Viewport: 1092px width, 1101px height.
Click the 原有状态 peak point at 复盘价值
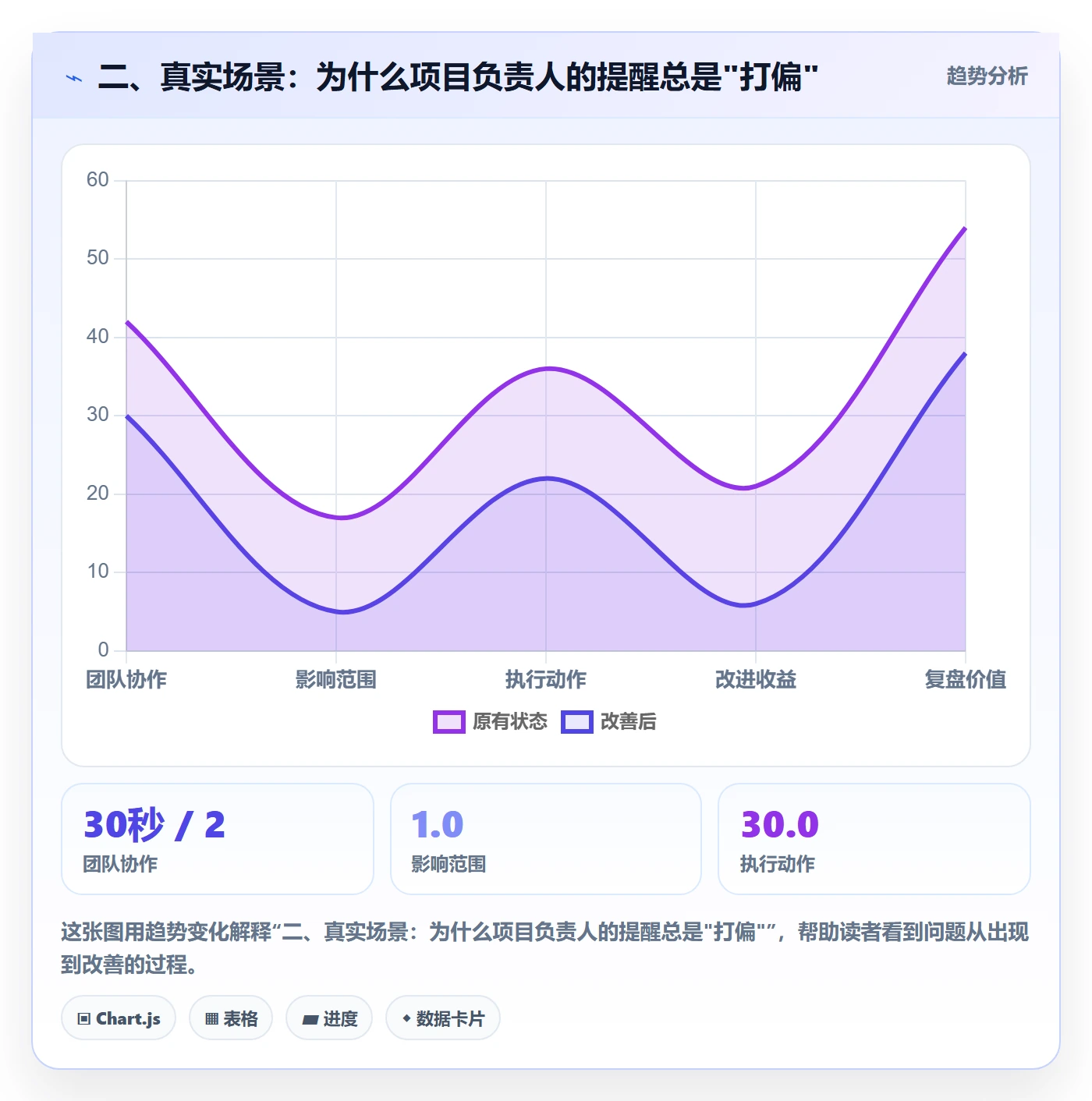pyautogui.click(x=966, y=228)
